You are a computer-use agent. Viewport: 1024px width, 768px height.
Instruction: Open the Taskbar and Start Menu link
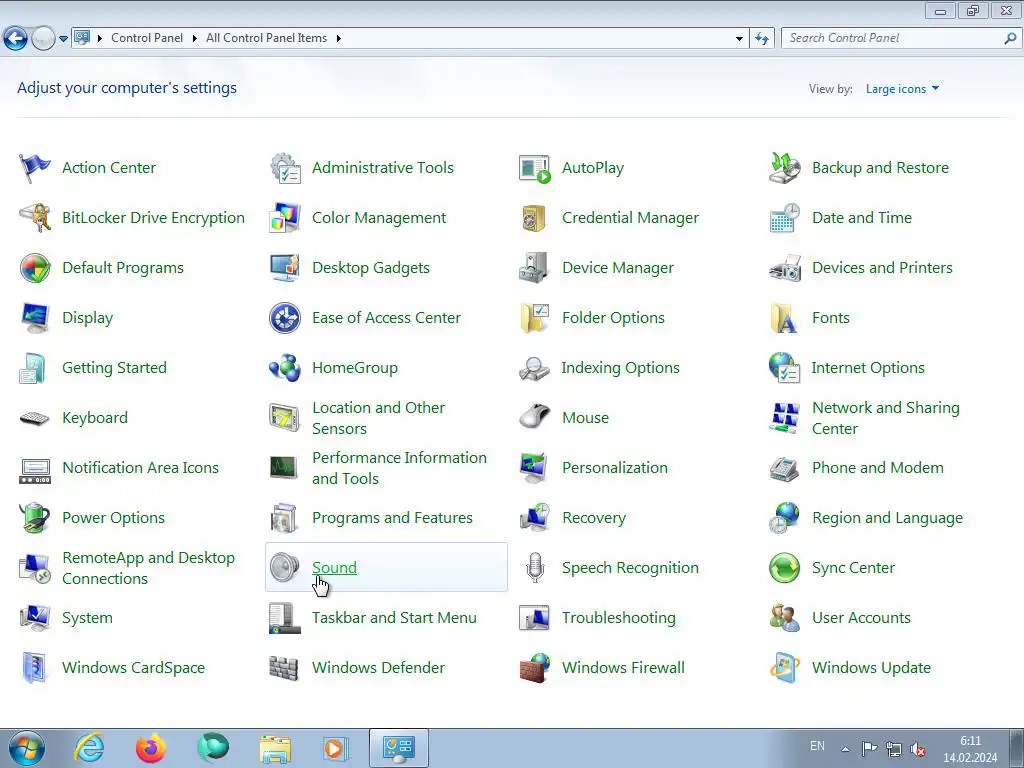(x=394, y=618)
